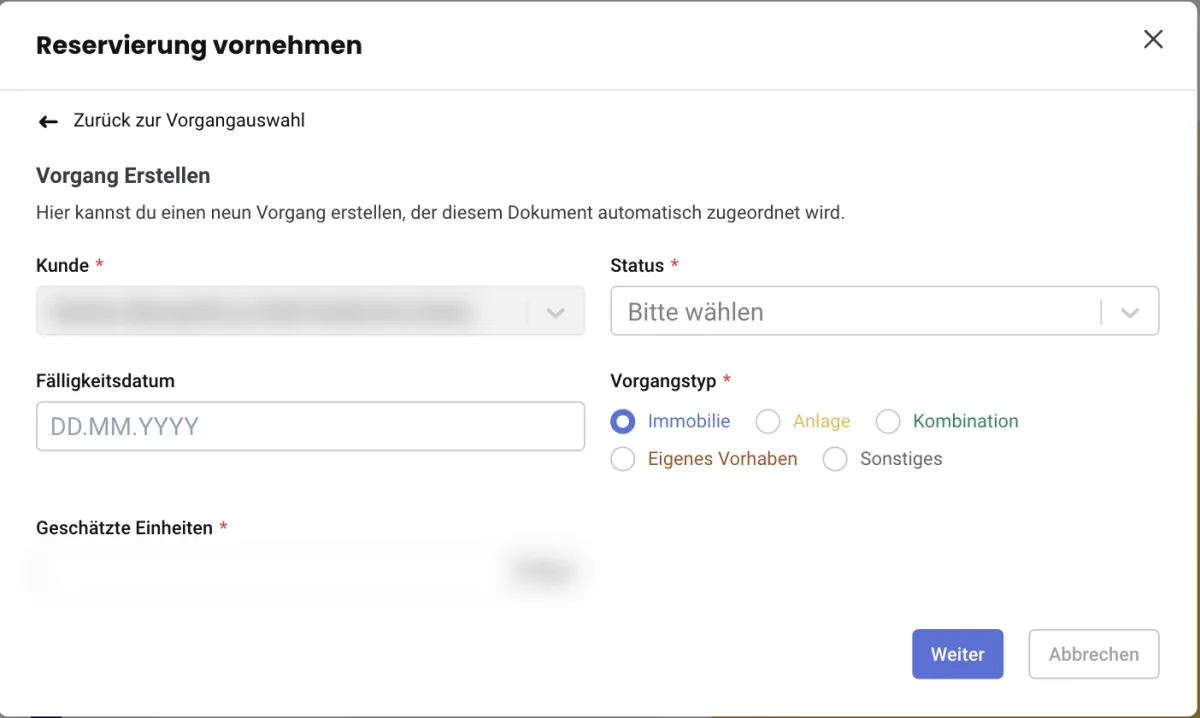
Task: Select the Immobilie radio option
Action: pos(623,421)
